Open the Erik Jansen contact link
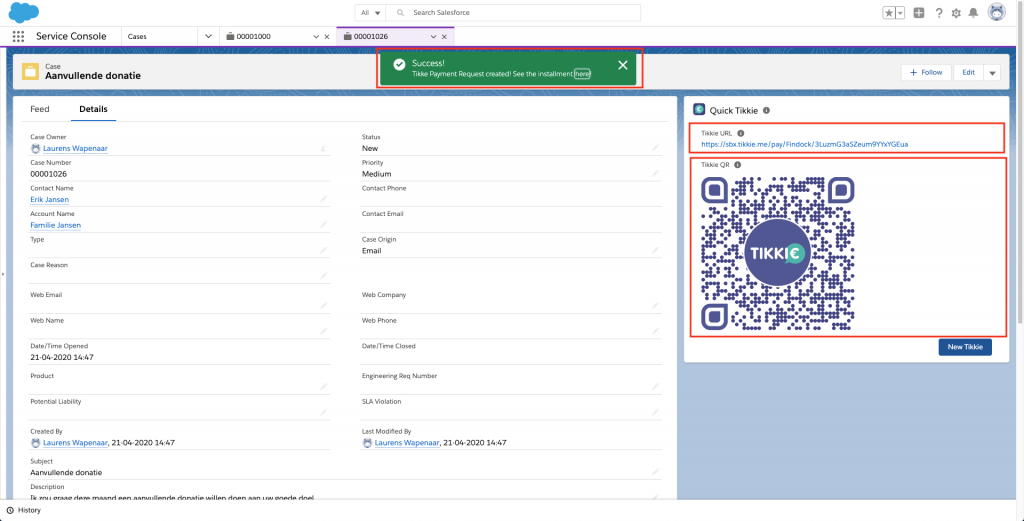The width and height of the screenshot is (1024, 521). (50, 199)
